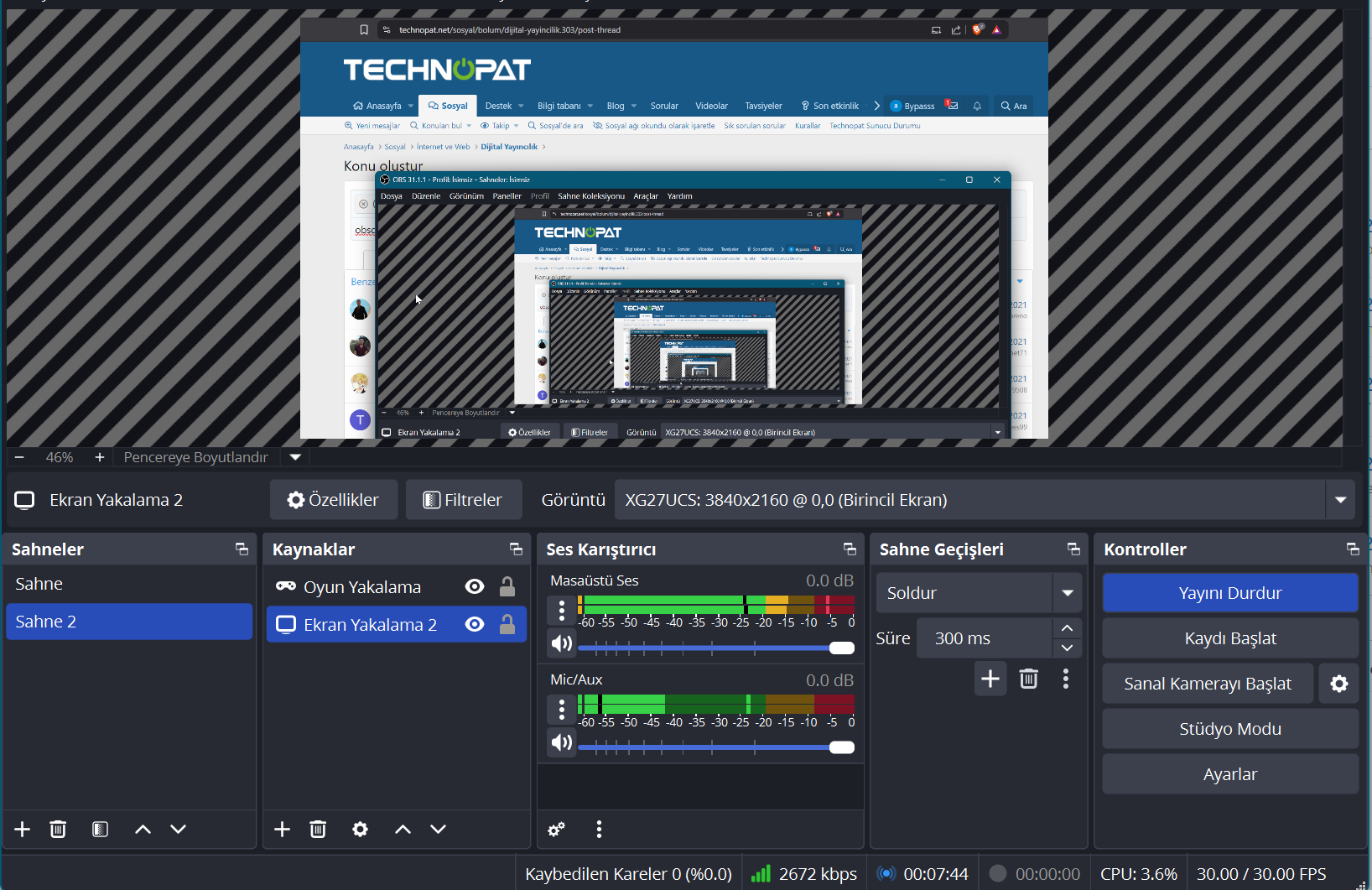Toggle visibility of Oyun Yakalama source
The image size is (1372, 890).
pos(475,587)
